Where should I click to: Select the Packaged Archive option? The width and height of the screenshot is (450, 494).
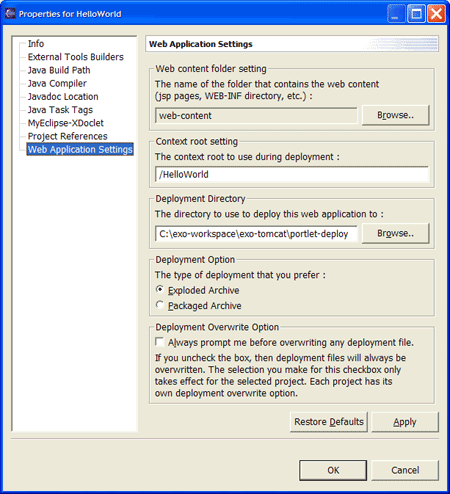tap(199, 306)
